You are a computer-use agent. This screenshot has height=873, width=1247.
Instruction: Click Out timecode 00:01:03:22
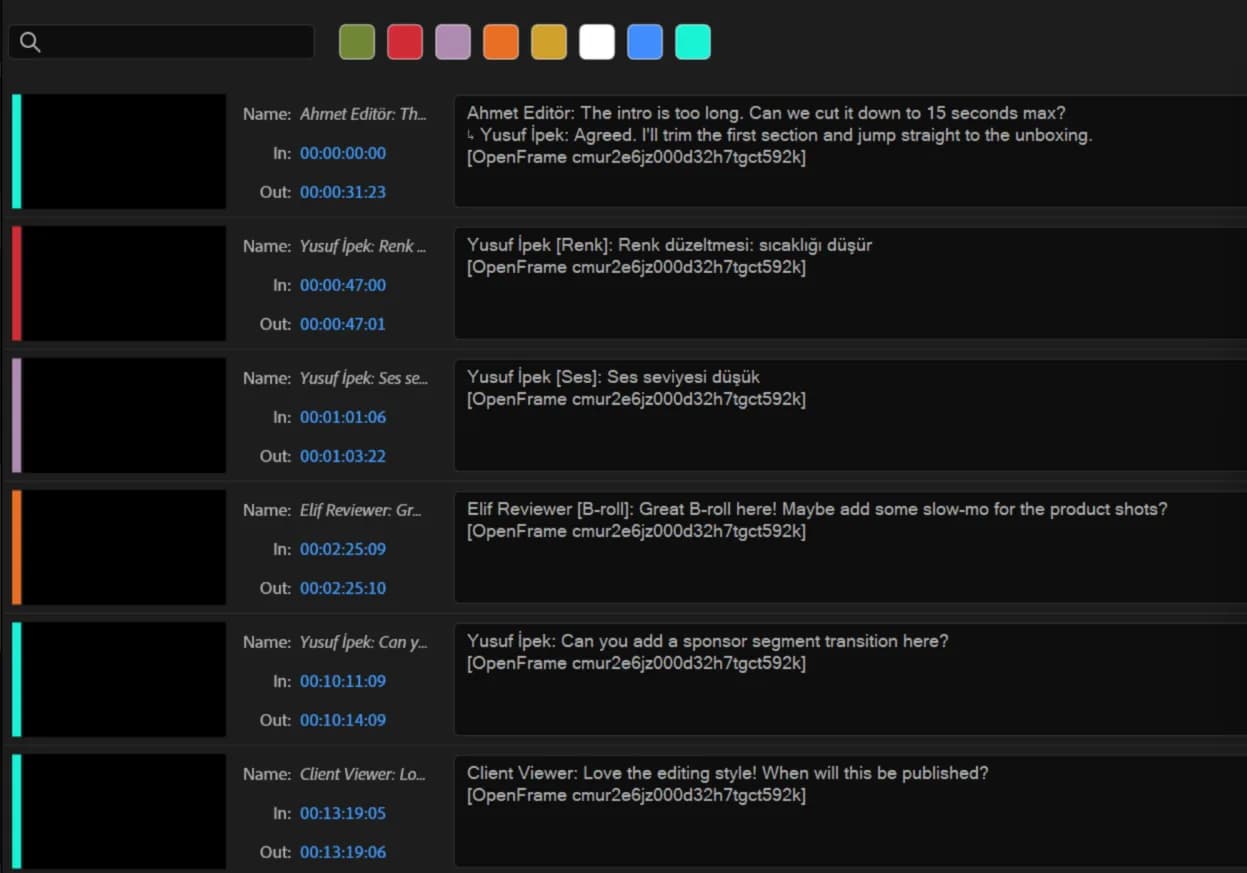pos(343,456)
